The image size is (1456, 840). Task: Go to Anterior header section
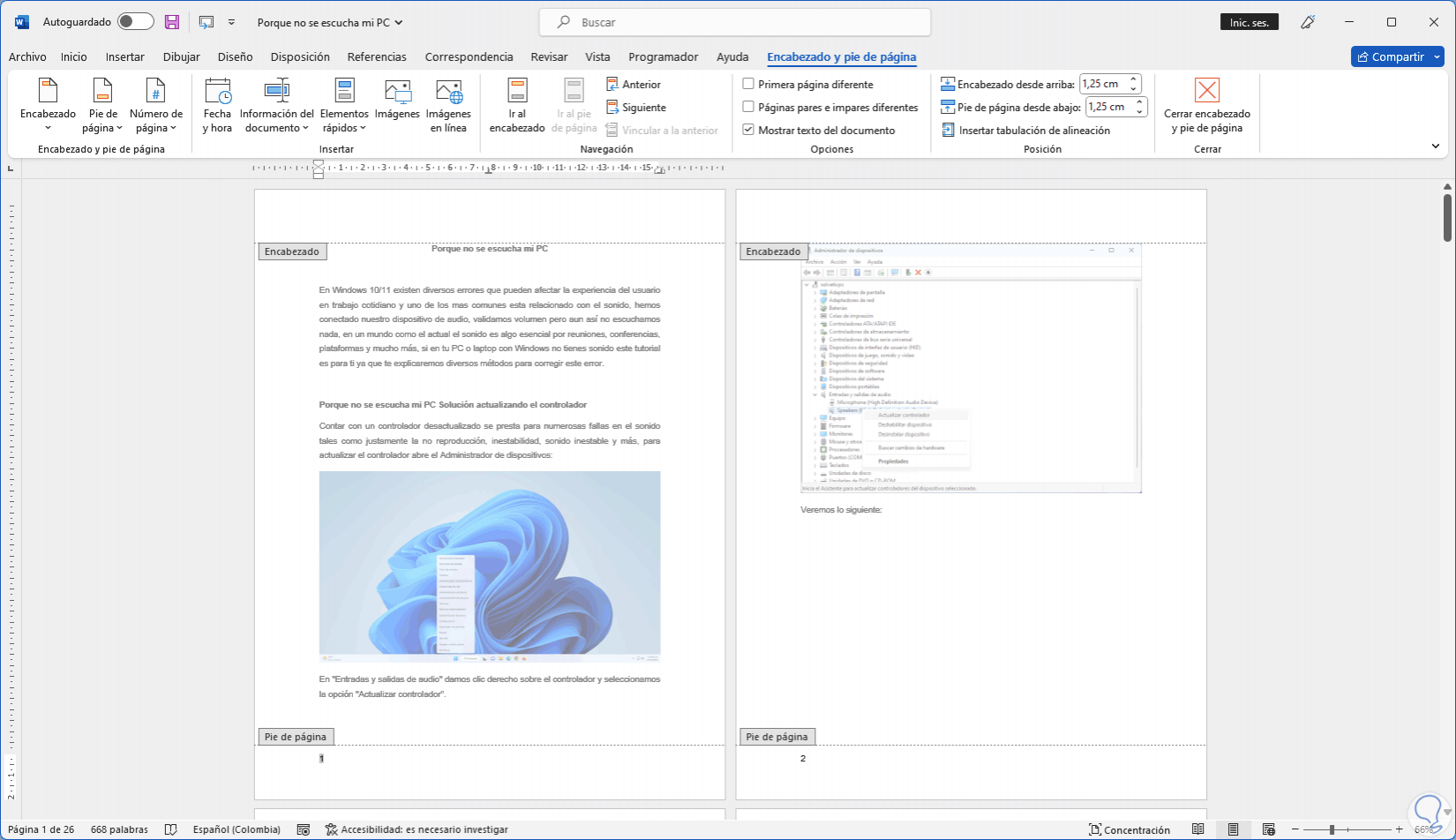(634, 85)
